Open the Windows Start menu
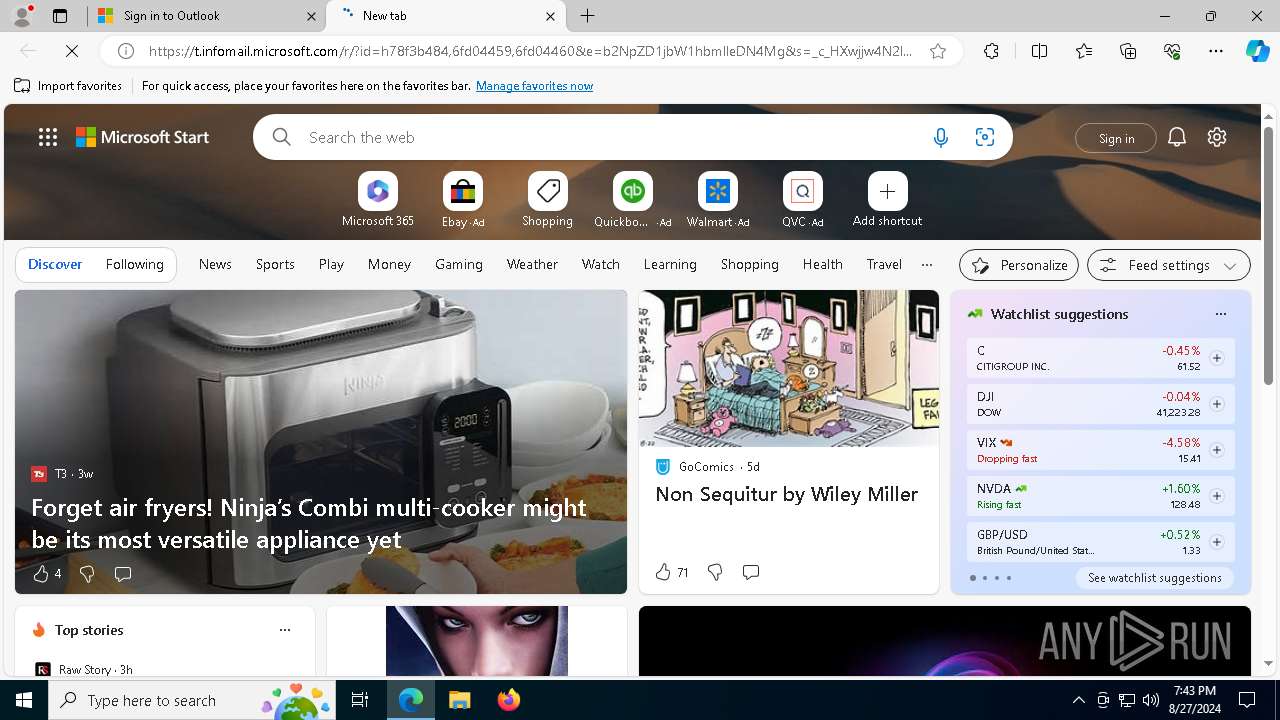Image resolution: width=1280 pixels, height=720 pixels. click(24, 700)
